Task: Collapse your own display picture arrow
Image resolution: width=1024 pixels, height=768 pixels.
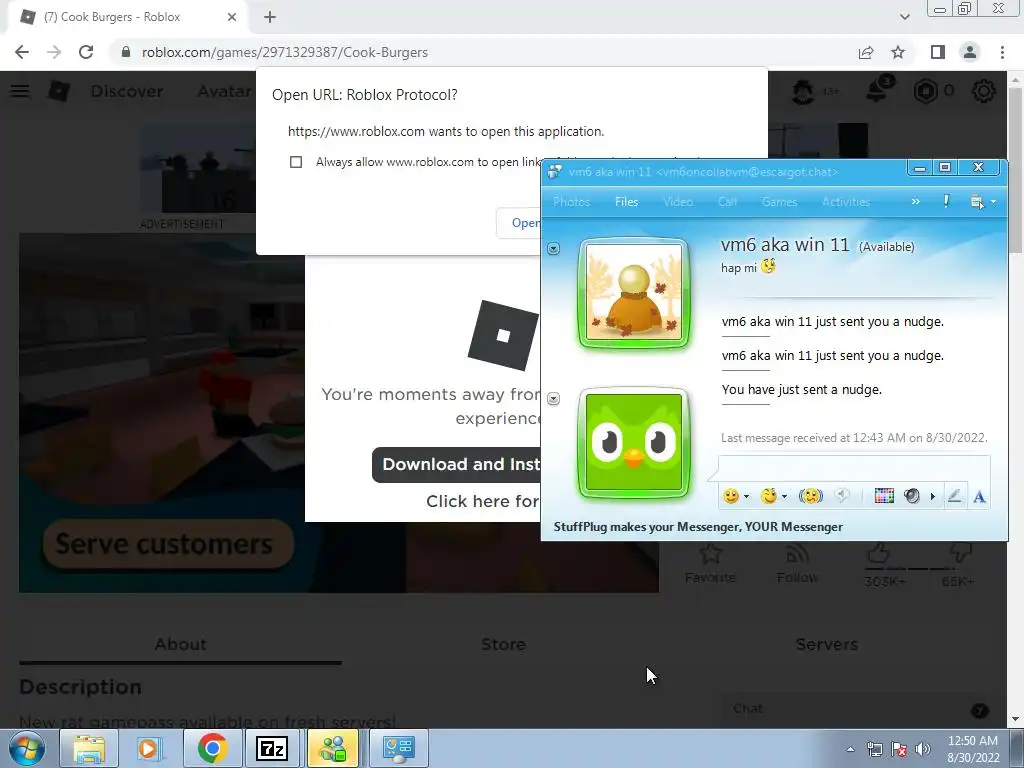Action: coord(554,398)
